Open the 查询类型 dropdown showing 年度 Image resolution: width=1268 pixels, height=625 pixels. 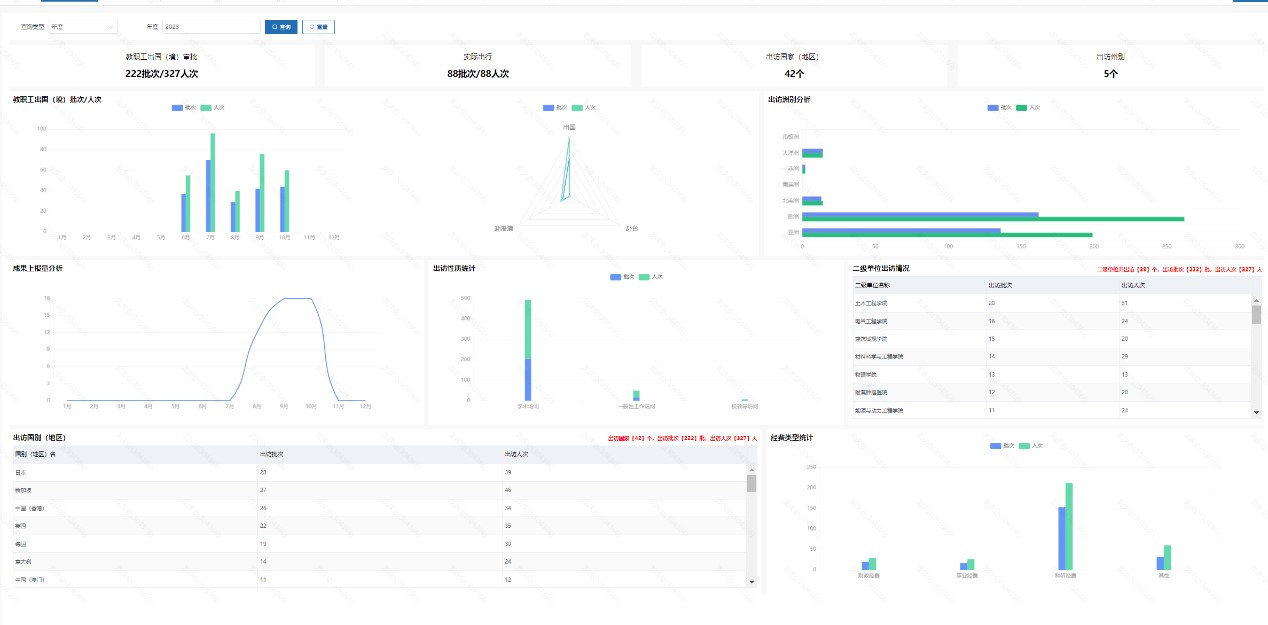click(x=82, y=27)
